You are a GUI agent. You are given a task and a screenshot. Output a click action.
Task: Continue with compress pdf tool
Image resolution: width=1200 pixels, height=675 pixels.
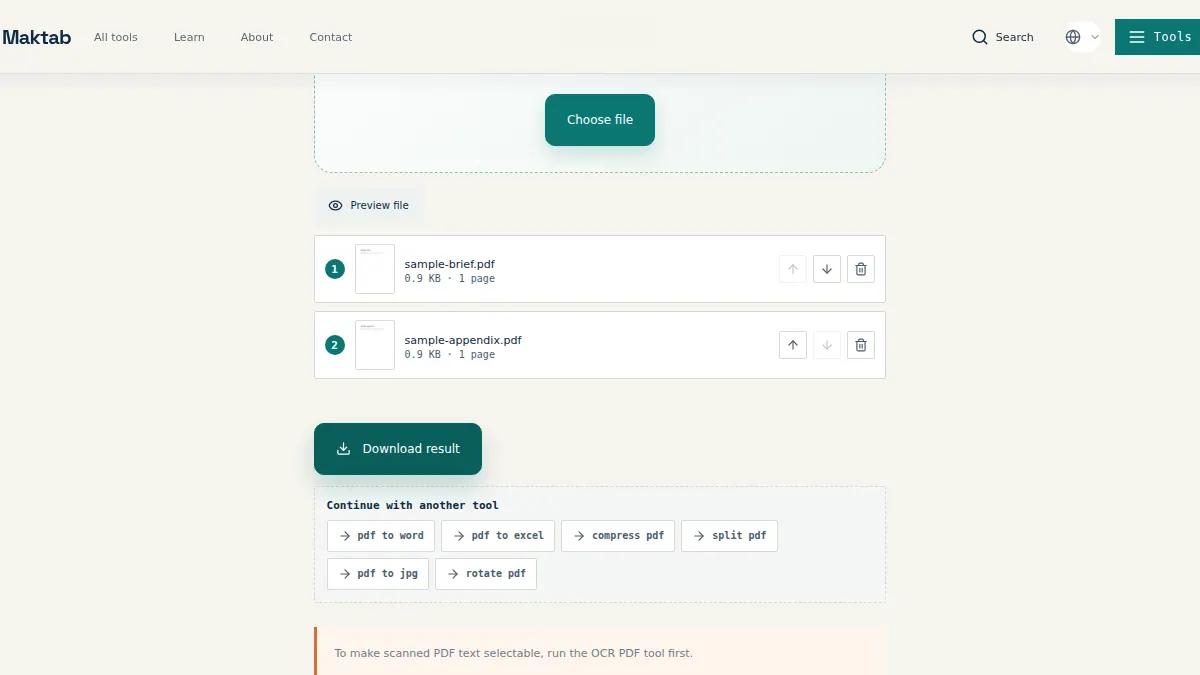coord(618,536)
